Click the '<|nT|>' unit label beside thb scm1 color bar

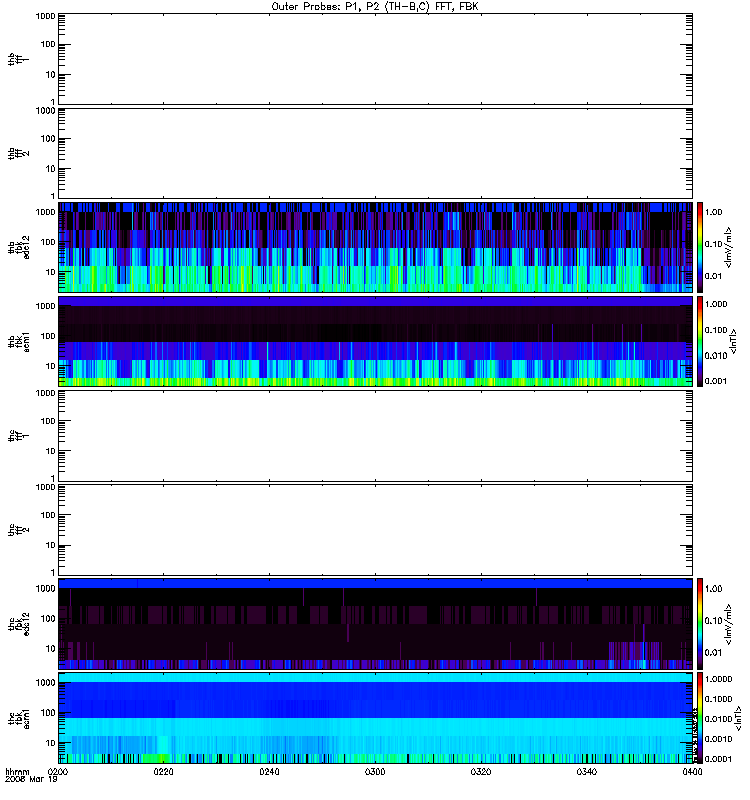(x=734, y=341)
